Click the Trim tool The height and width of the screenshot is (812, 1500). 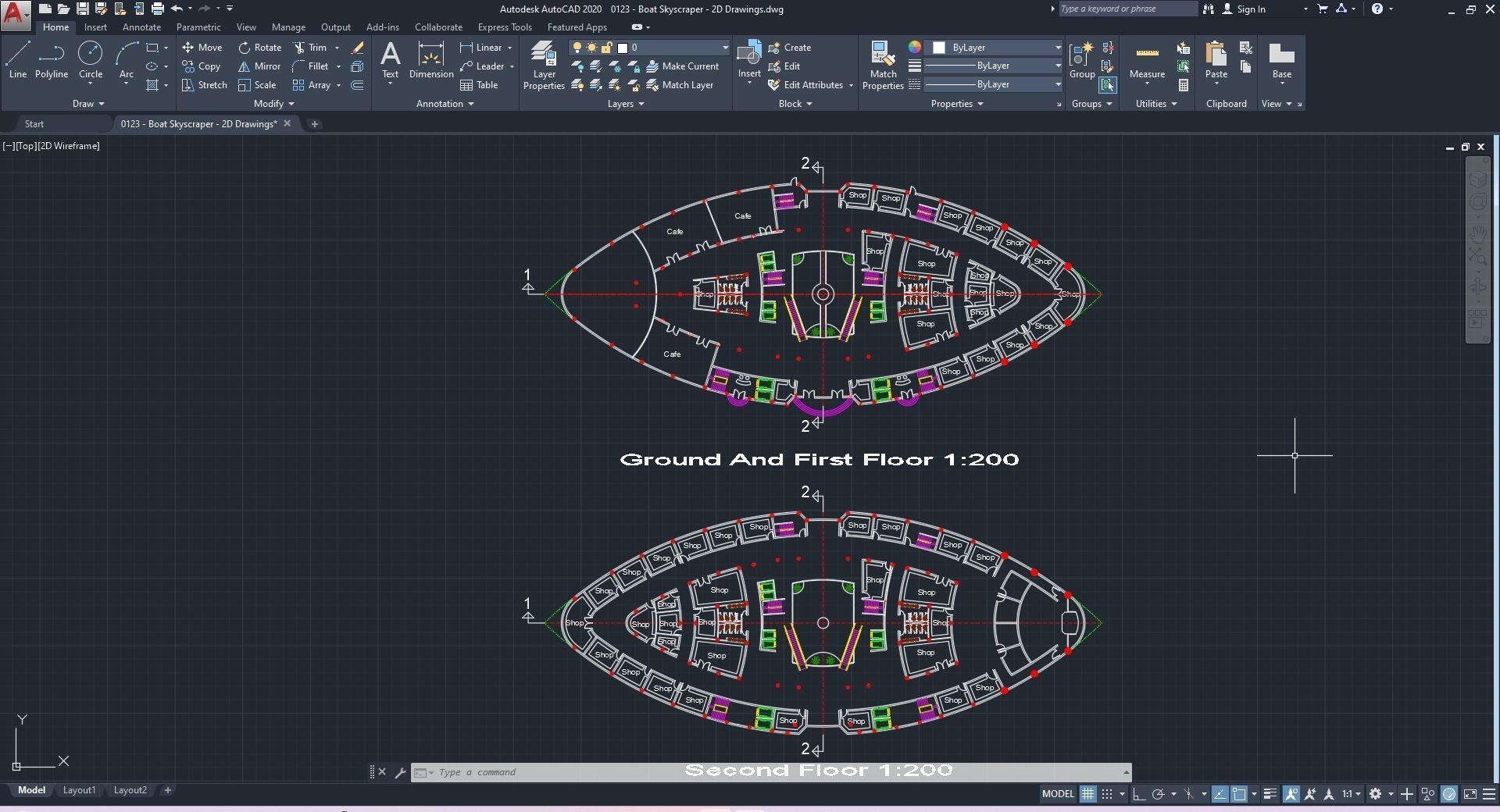point(310,48)
